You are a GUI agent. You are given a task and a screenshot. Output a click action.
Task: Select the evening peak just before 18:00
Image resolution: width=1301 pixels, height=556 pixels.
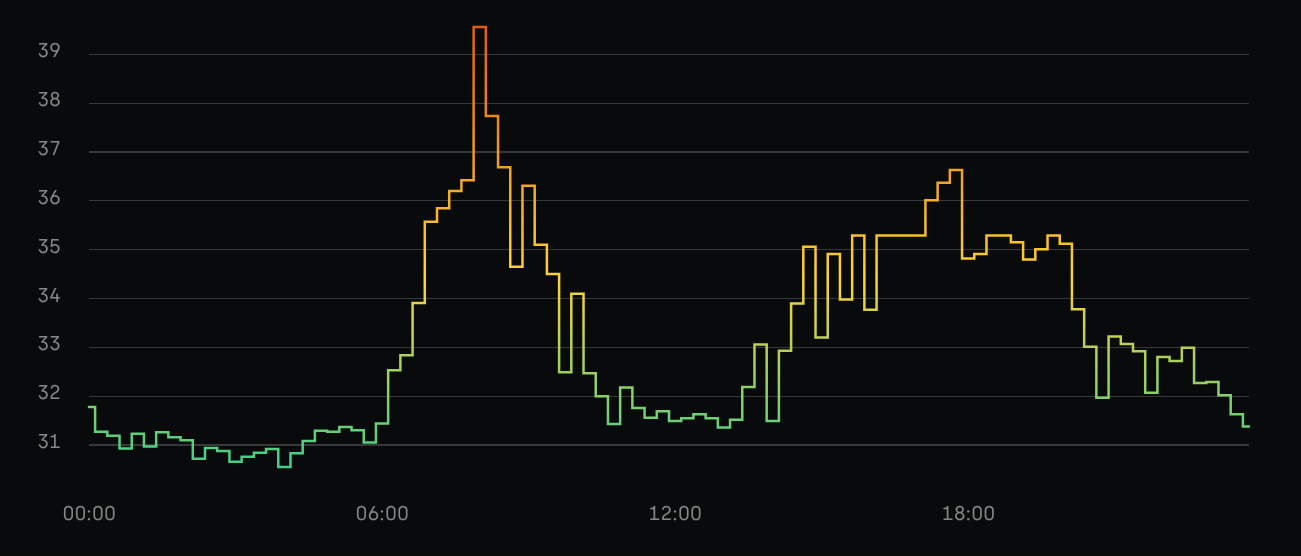click(955, 170)
